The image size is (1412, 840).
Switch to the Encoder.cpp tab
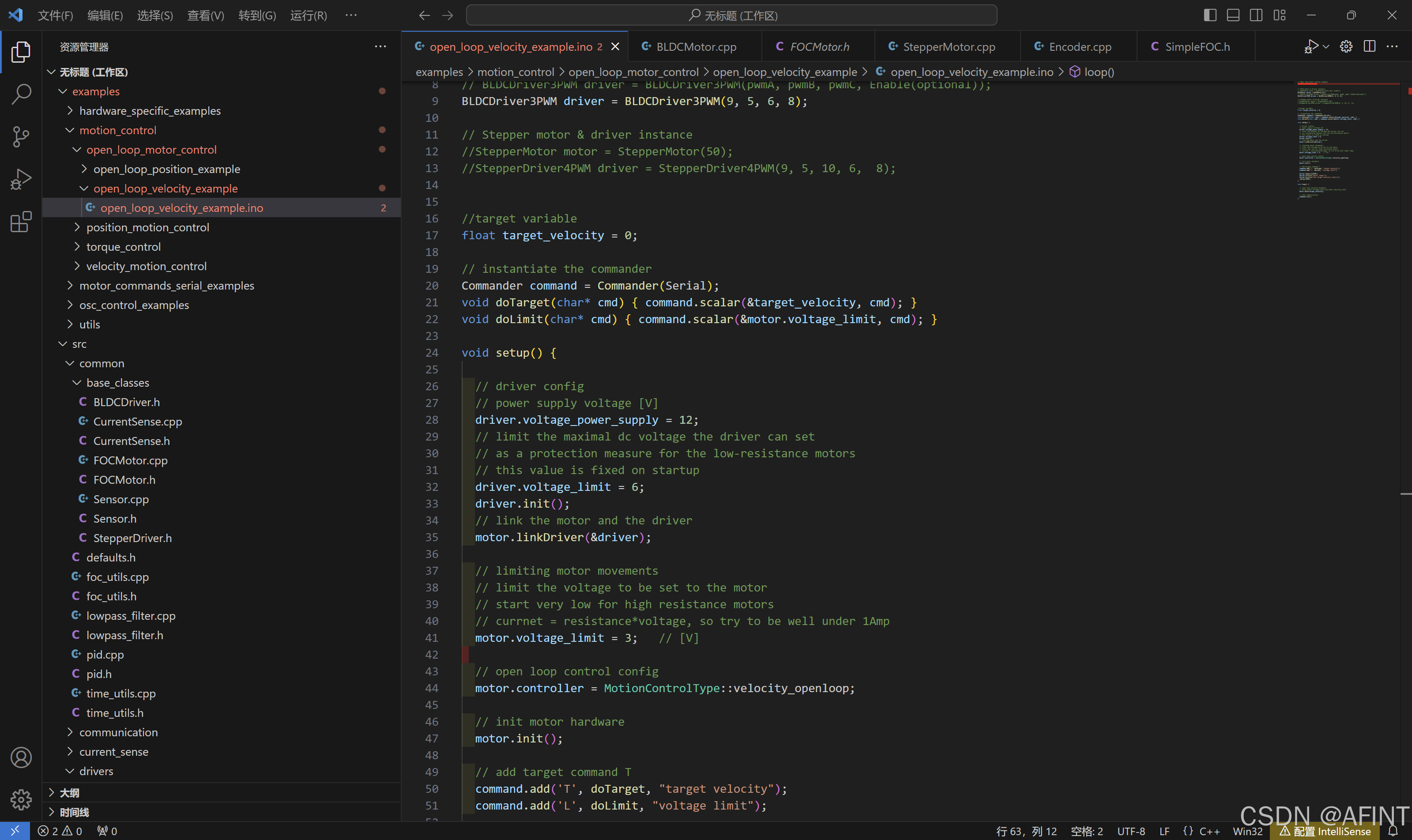coord(1079,46)
